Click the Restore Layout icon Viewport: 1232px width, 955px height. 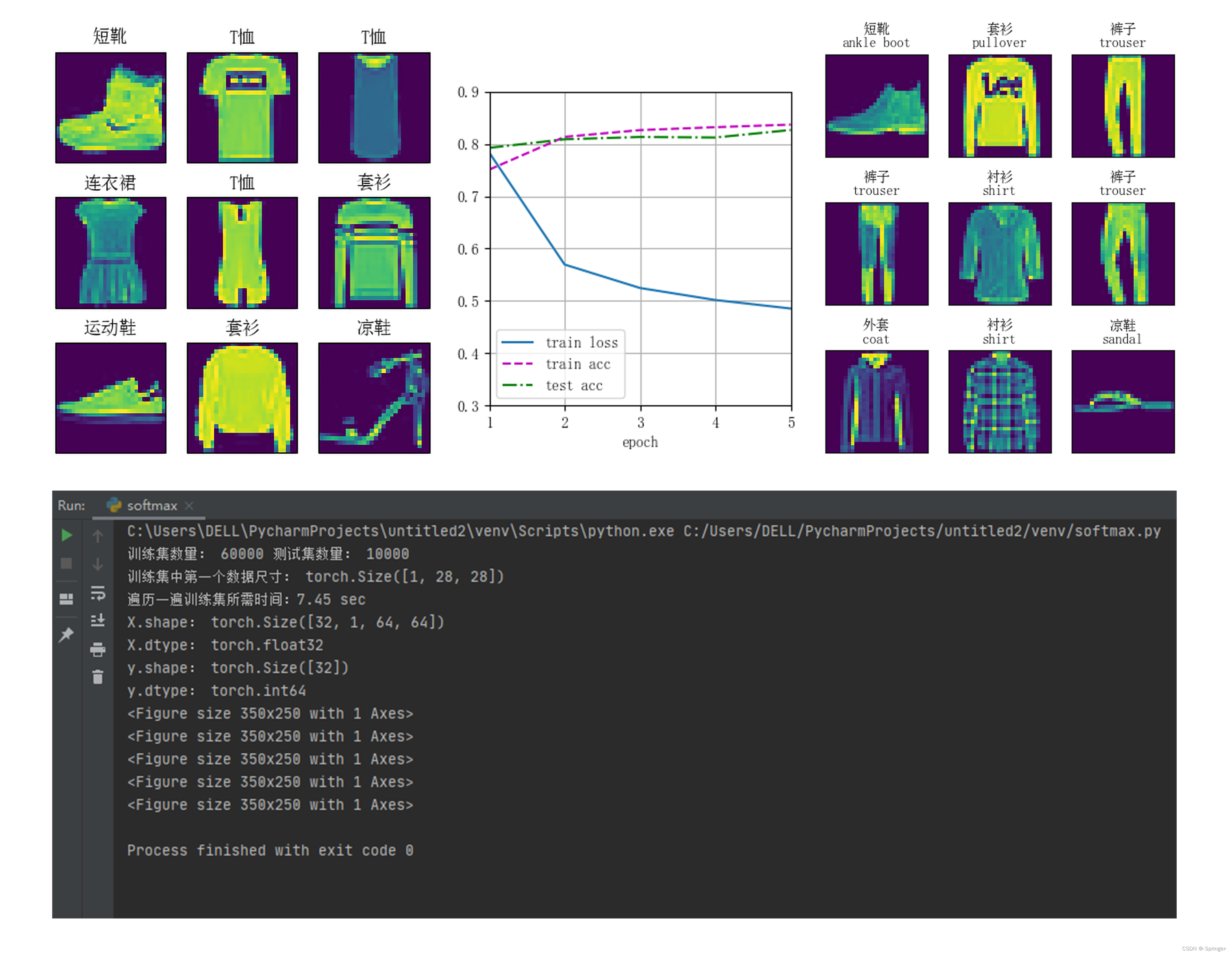pos(66,599)
